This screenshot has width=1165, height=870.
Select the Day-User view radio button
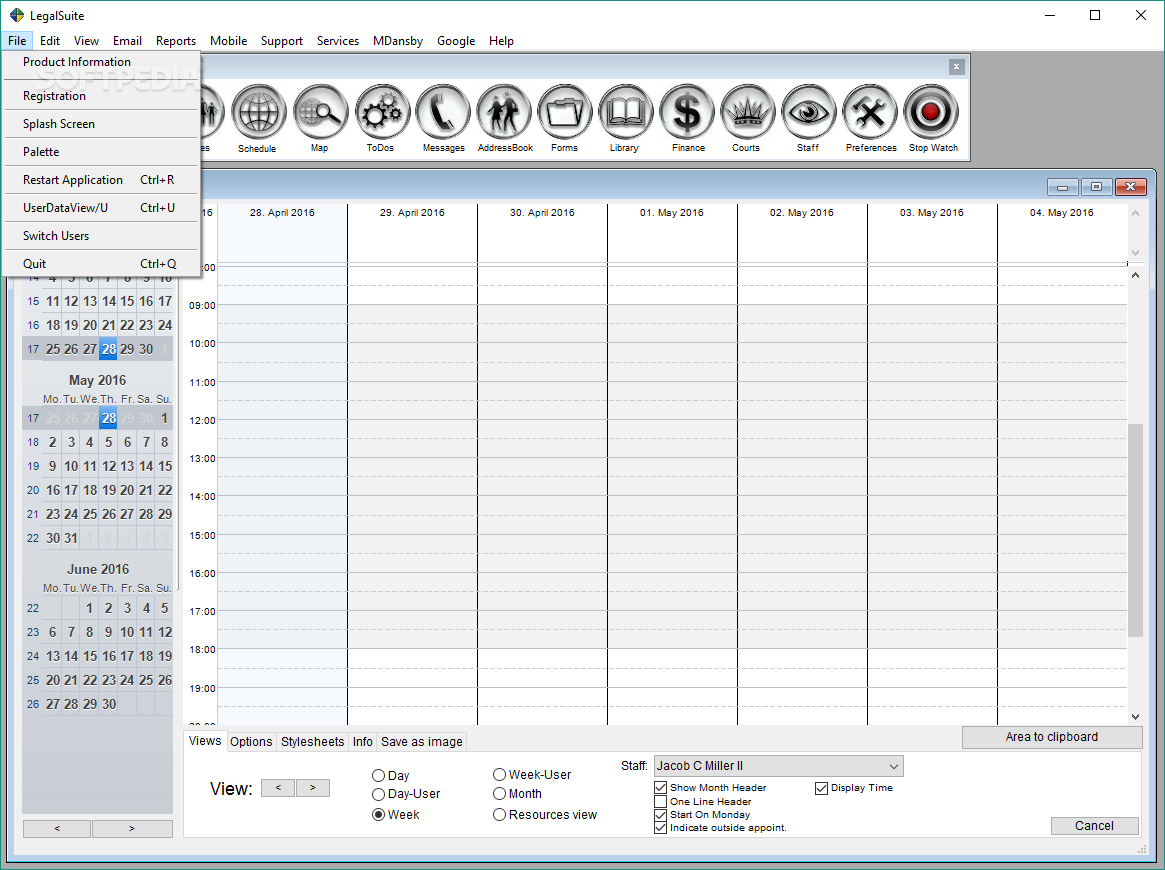pyautogui.click(x=378, y=794)
